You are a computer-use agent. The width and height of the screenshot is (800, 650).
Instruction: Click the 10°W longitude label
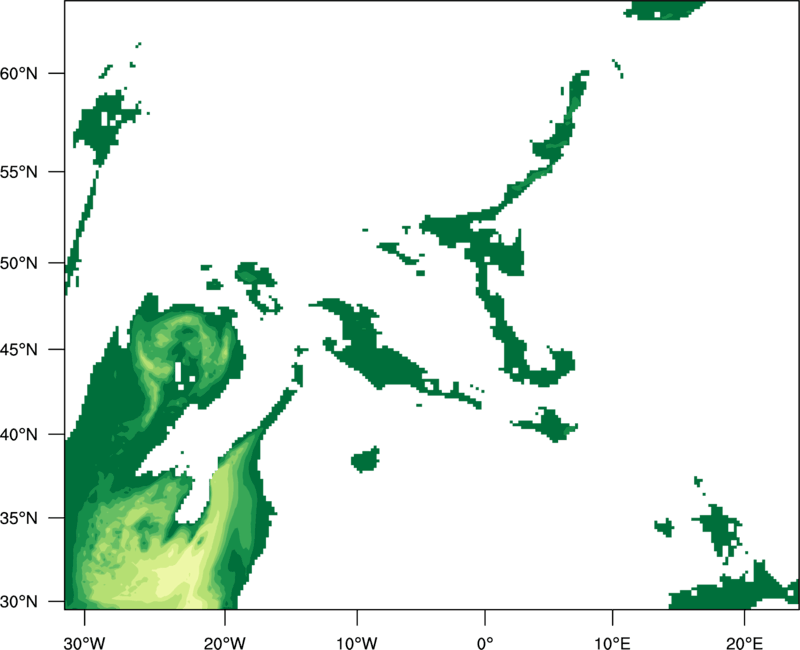pos(357,643)
